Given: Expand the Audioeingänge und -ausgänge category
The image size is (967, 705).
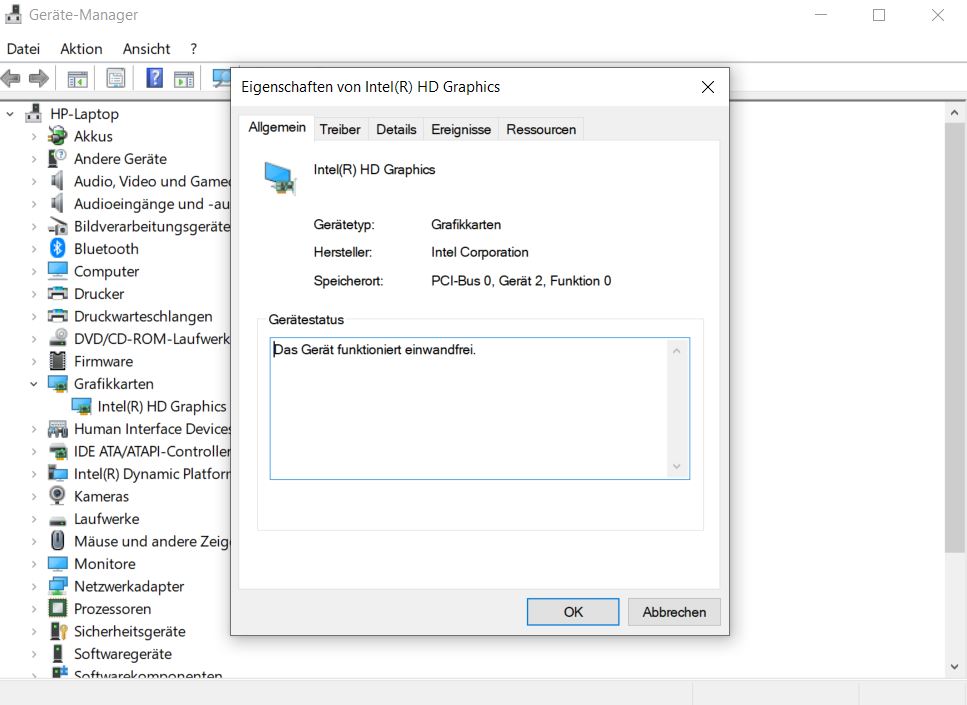Looking at the screenshot, I should click(x=33, y=204).
